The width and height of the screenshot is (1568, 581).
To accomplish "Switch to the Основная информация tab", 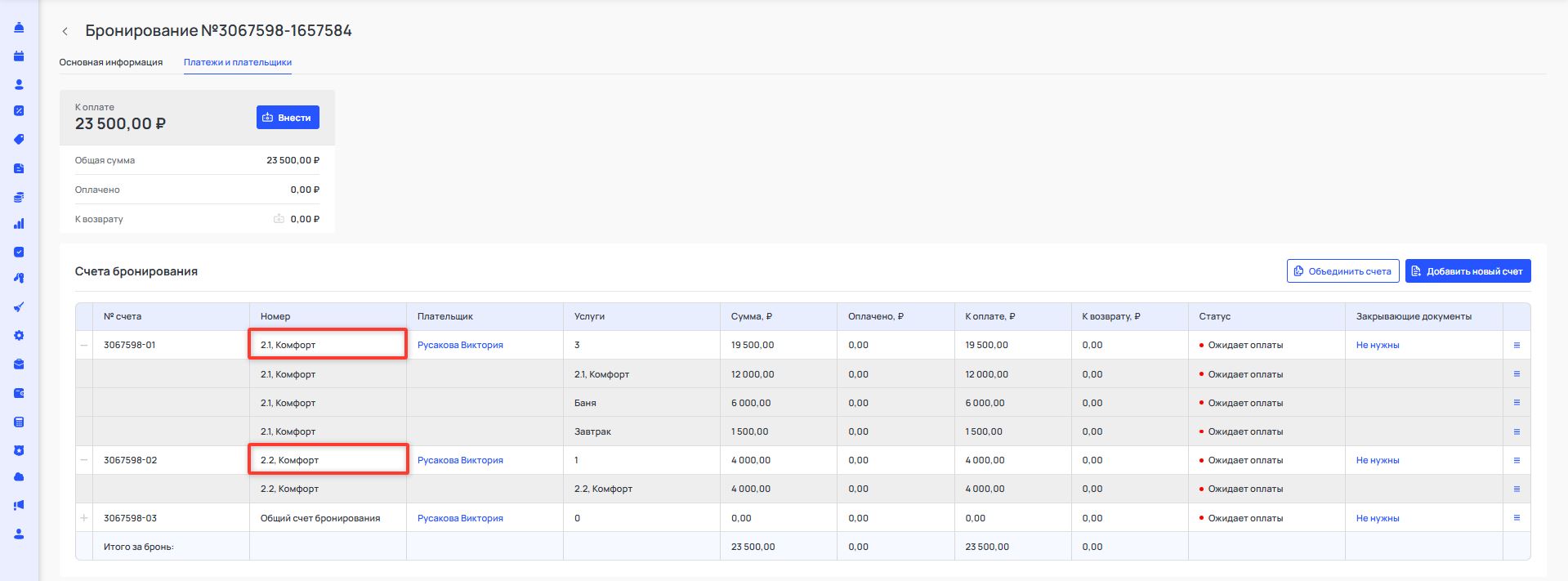I will tap(110, 62).
